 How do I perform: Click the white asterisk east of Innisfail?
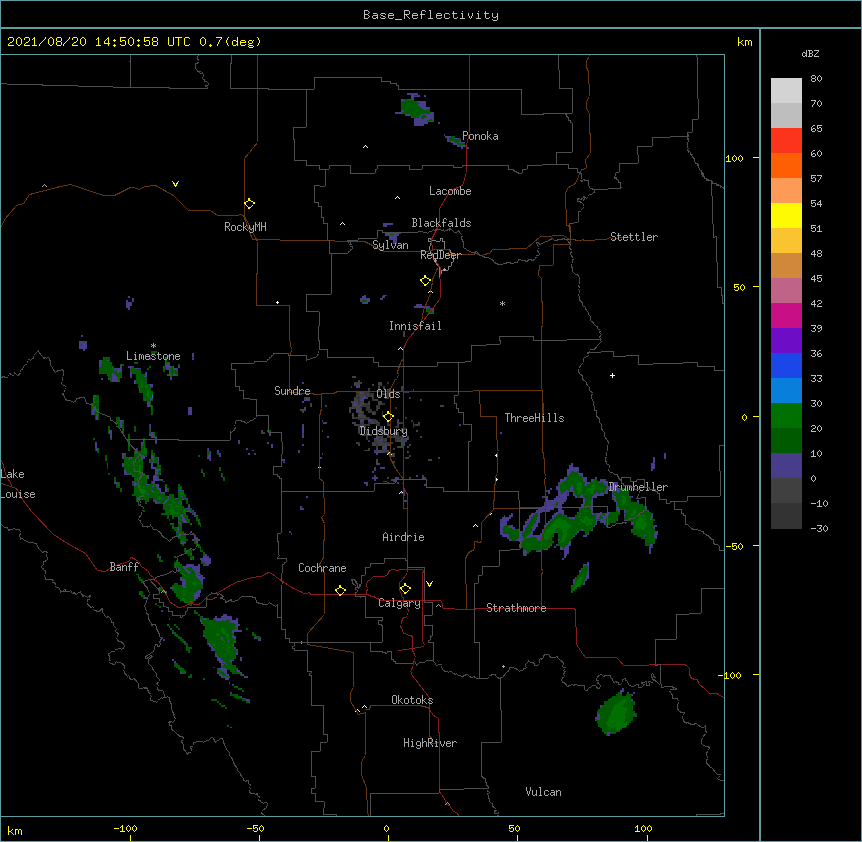tap(502, 303)
